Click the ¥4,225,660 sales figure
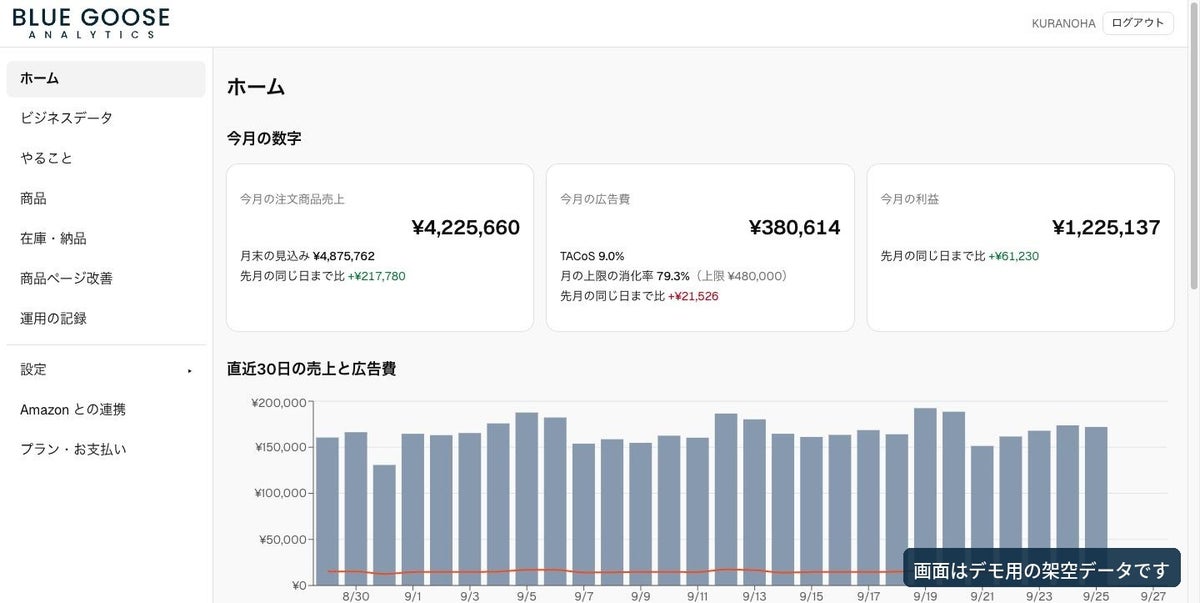The height and width of the screenshot is (603, 1200). coord(466,227)
